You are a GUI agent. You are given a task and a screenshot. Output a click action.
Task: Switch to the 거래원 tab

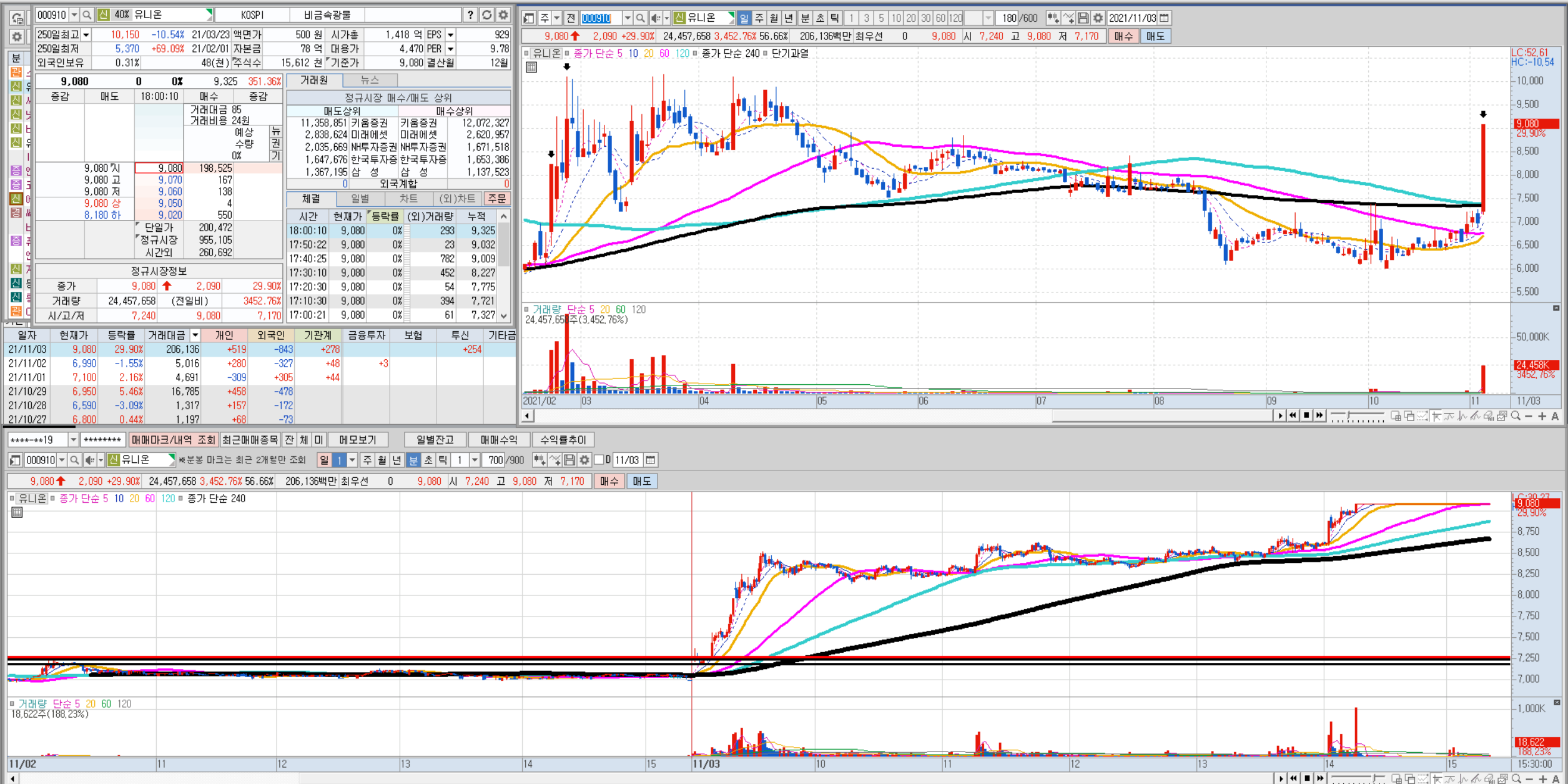click(x=314, y=80)
